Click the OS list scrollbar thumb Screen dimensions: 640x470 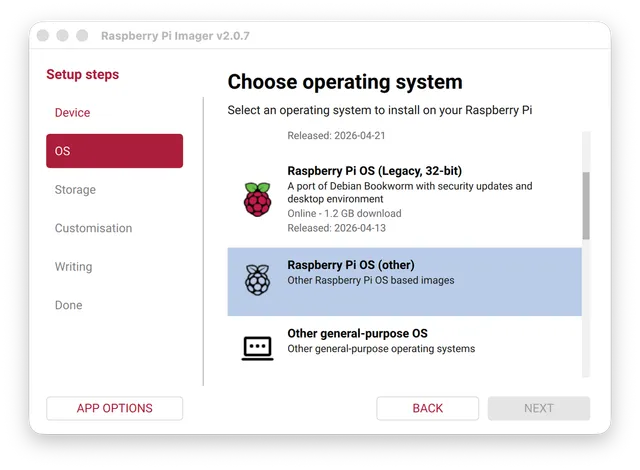tap(586, 206)
